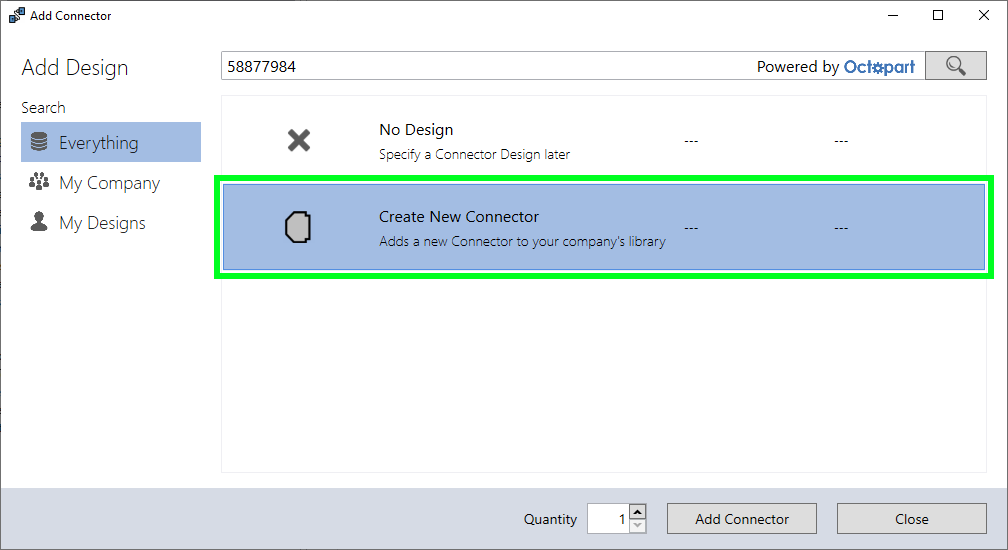Viewport: 1008px width, 550px height.
Task: Select the My Designs filter
Action: click(x=111, y=222)
